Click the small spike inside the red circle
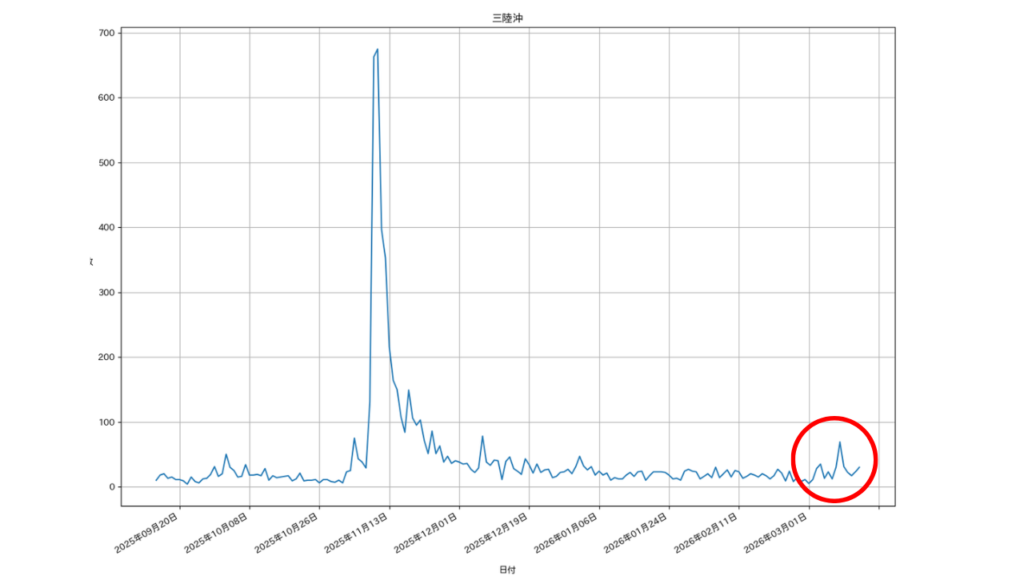This screenshot has width=1024, height=576. click(x=840, y=443)
